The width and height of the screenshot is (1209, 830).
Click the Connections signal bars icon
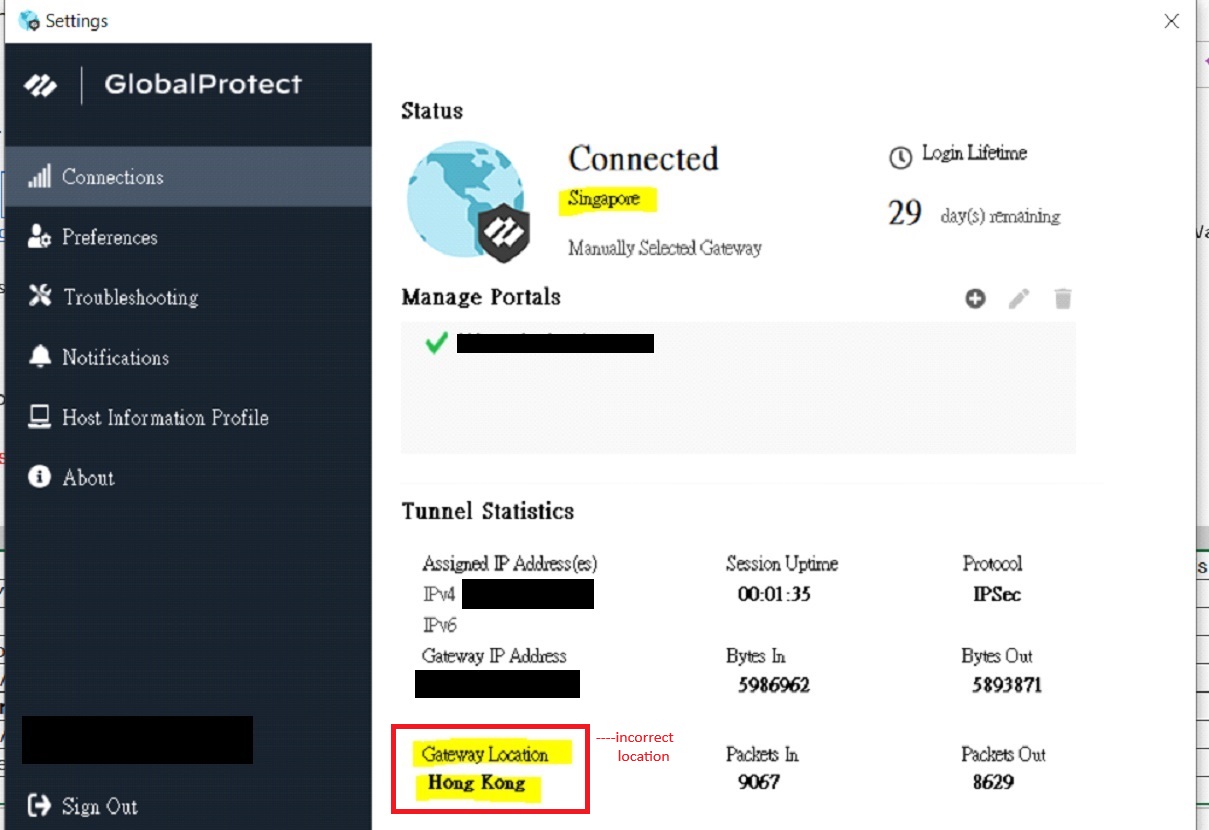(39, 177)
